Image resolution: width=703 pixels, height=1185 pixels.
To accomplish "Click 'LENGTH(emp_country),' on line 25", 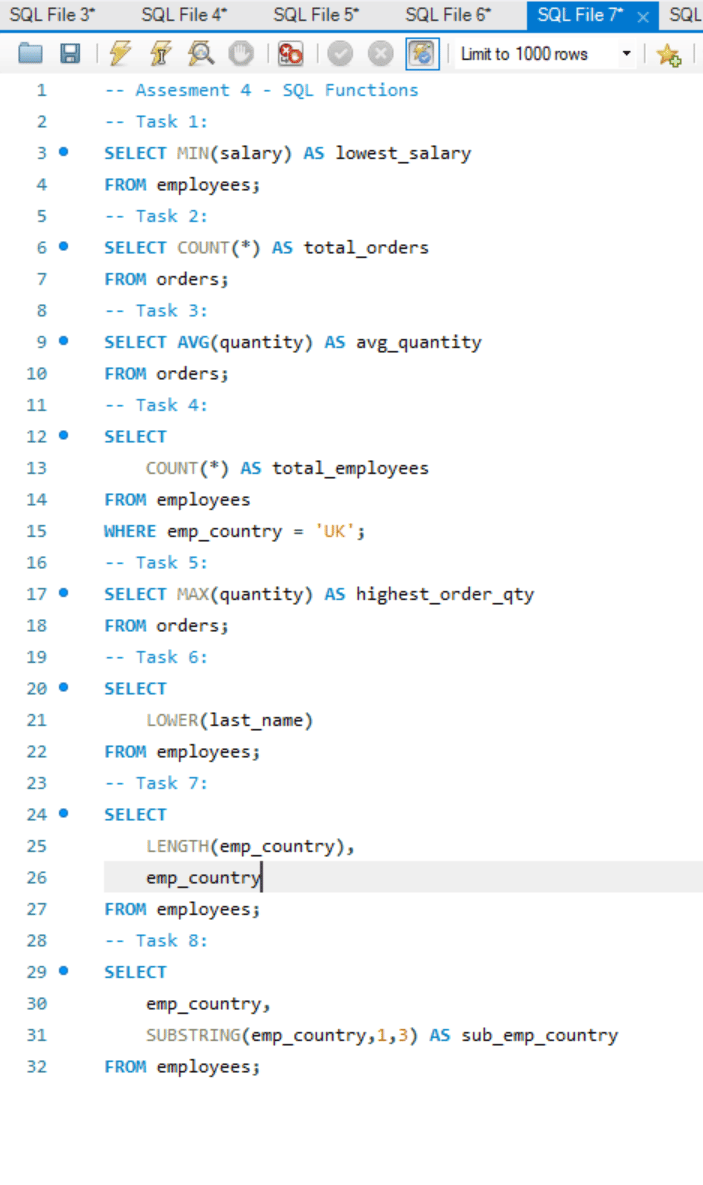I will 250,846.
